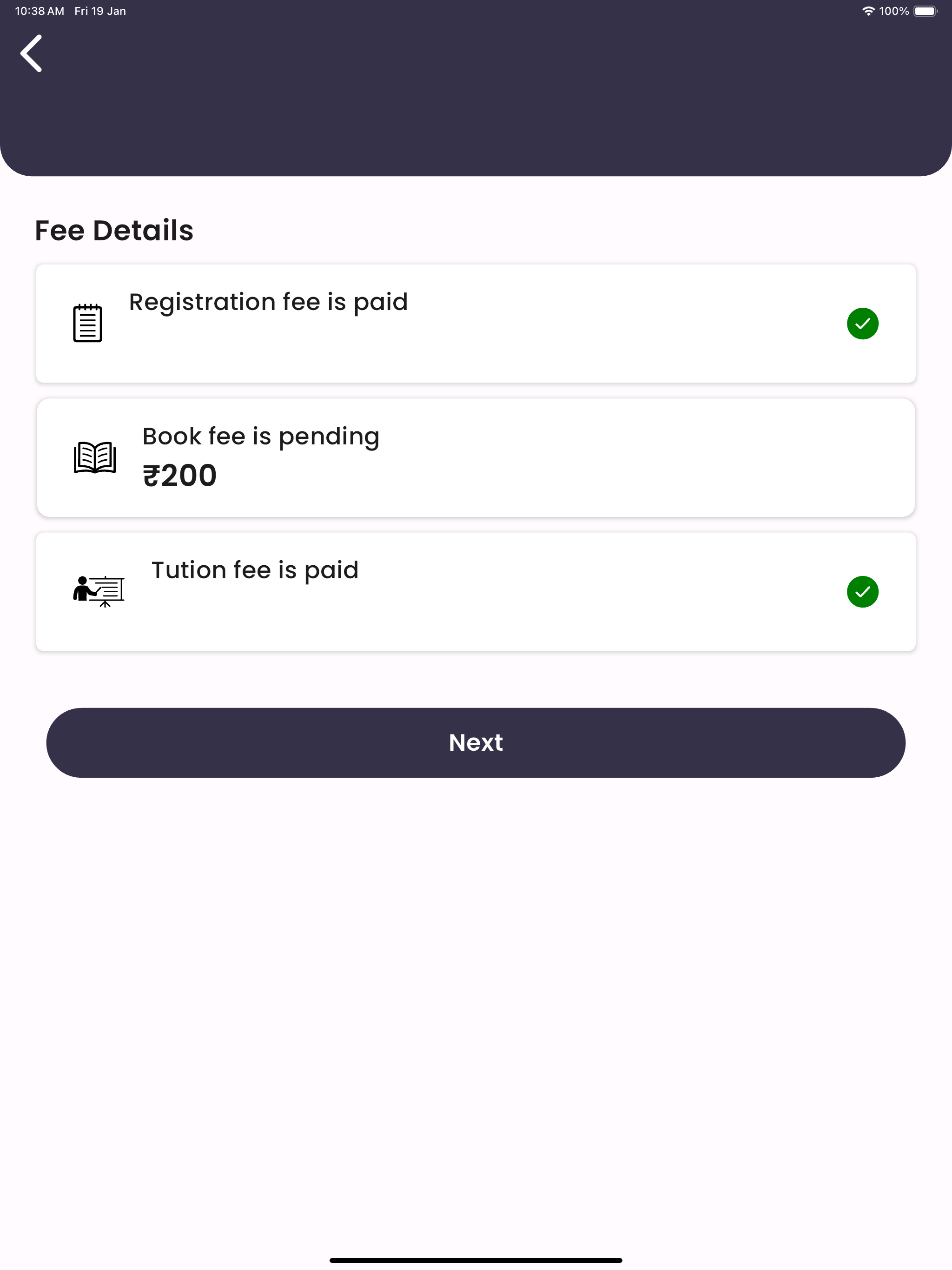
Task: Tap the Next button
Action: tap(476, 743)
